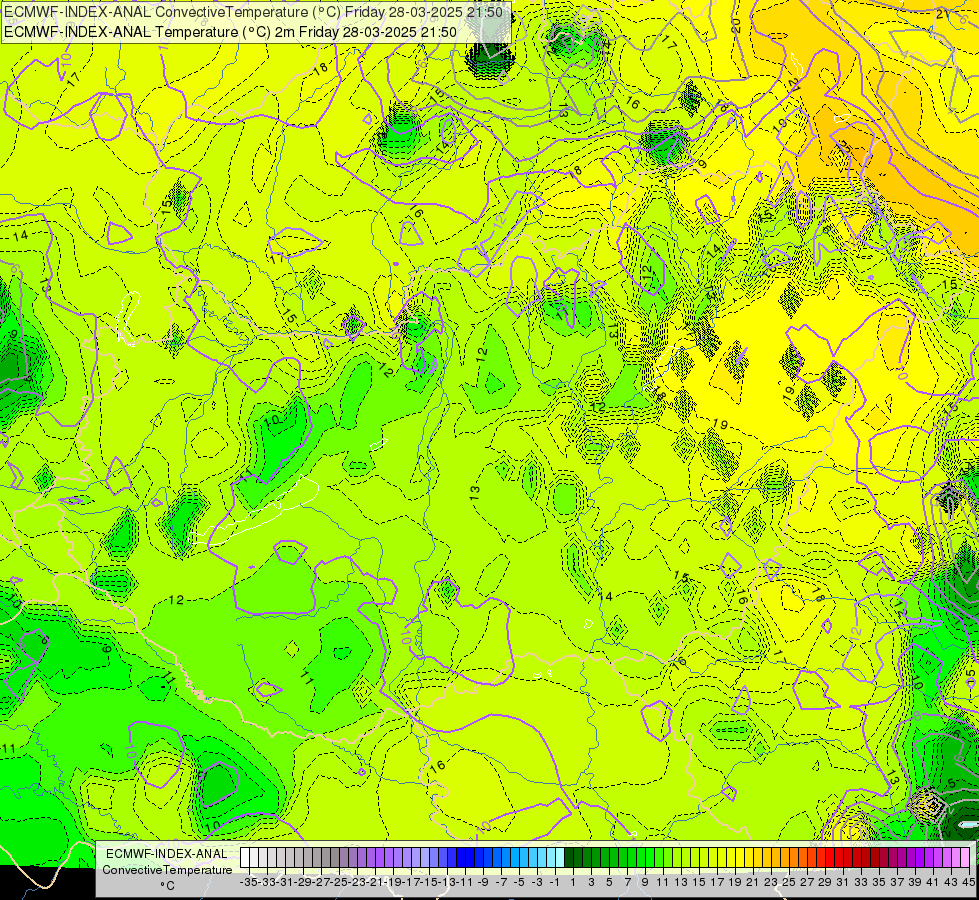The image size is (979, 900).
Task: Select the orange swatch above legend value 25
Action: pos(785,857)
